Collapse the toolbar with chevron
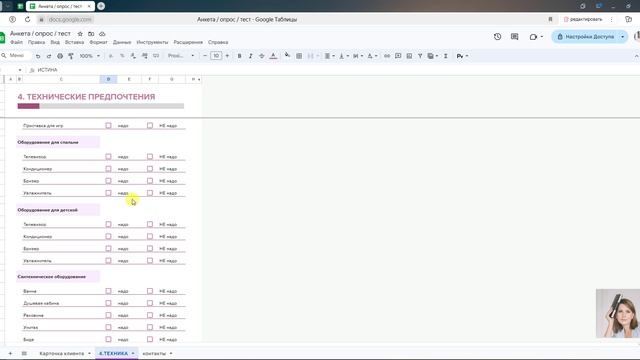 [x=636, y=56]
